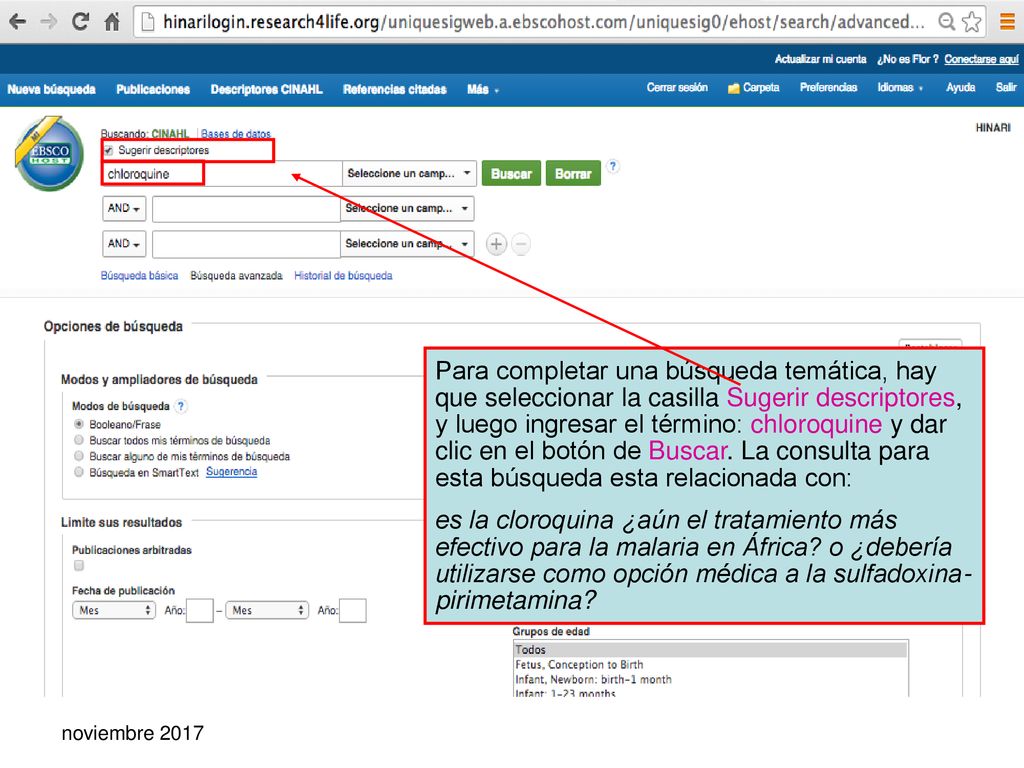Click the help icon next to Modos de búsqueda

(x=181, y=406)
